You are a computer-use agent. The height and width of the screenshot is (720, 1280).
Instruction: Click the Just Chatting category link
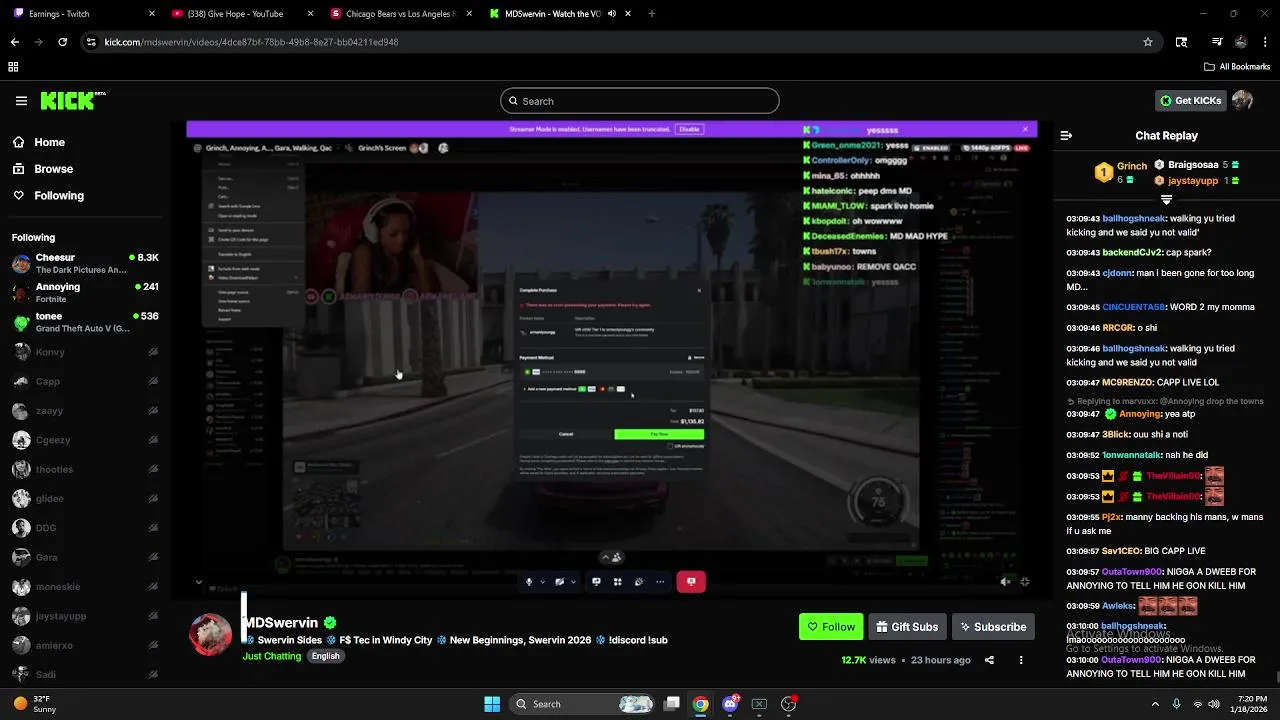click(272, 656)
